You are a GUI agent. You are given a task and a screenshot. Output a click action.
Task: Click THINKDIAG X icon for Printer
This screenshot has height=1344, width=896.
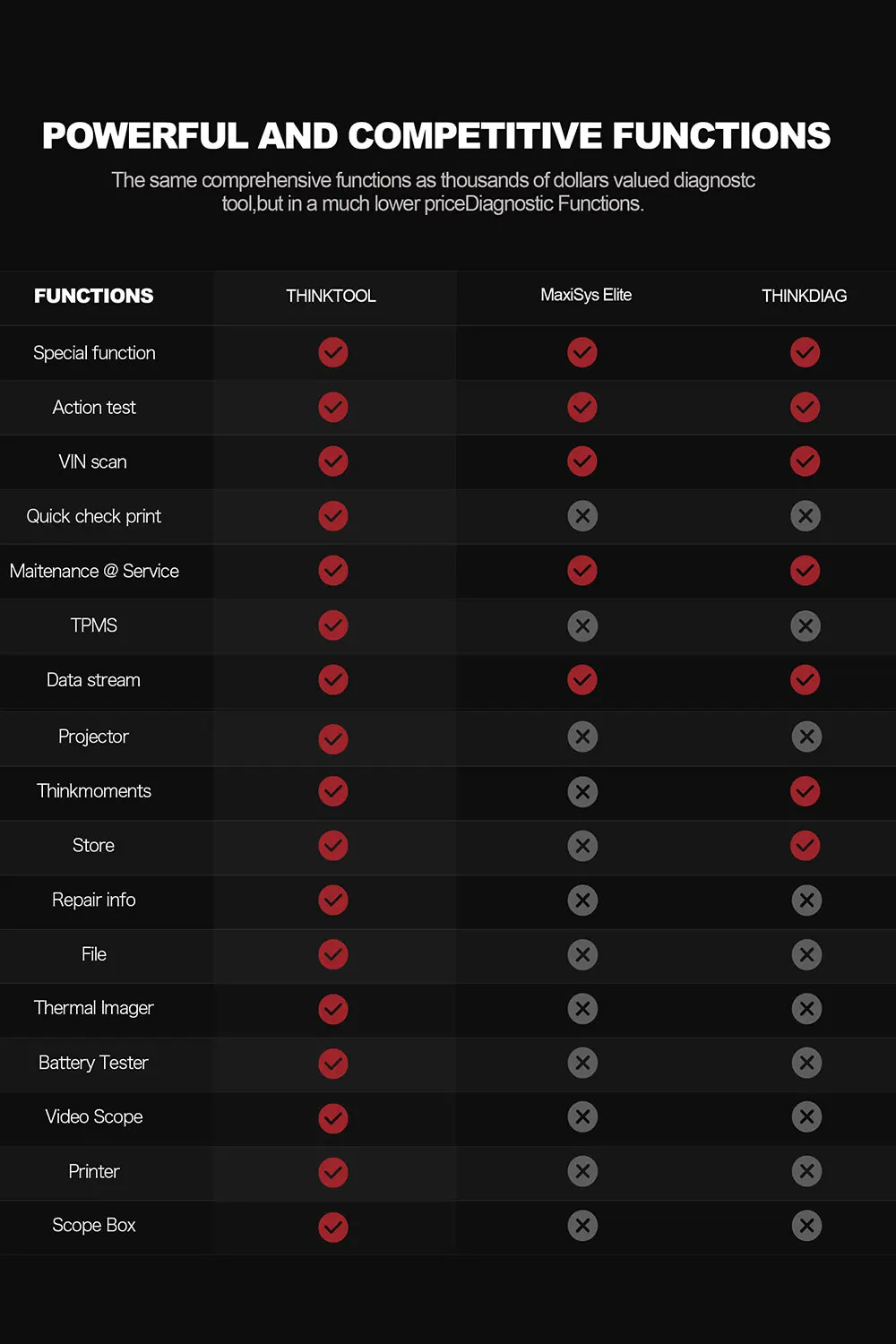(806, 1171)
